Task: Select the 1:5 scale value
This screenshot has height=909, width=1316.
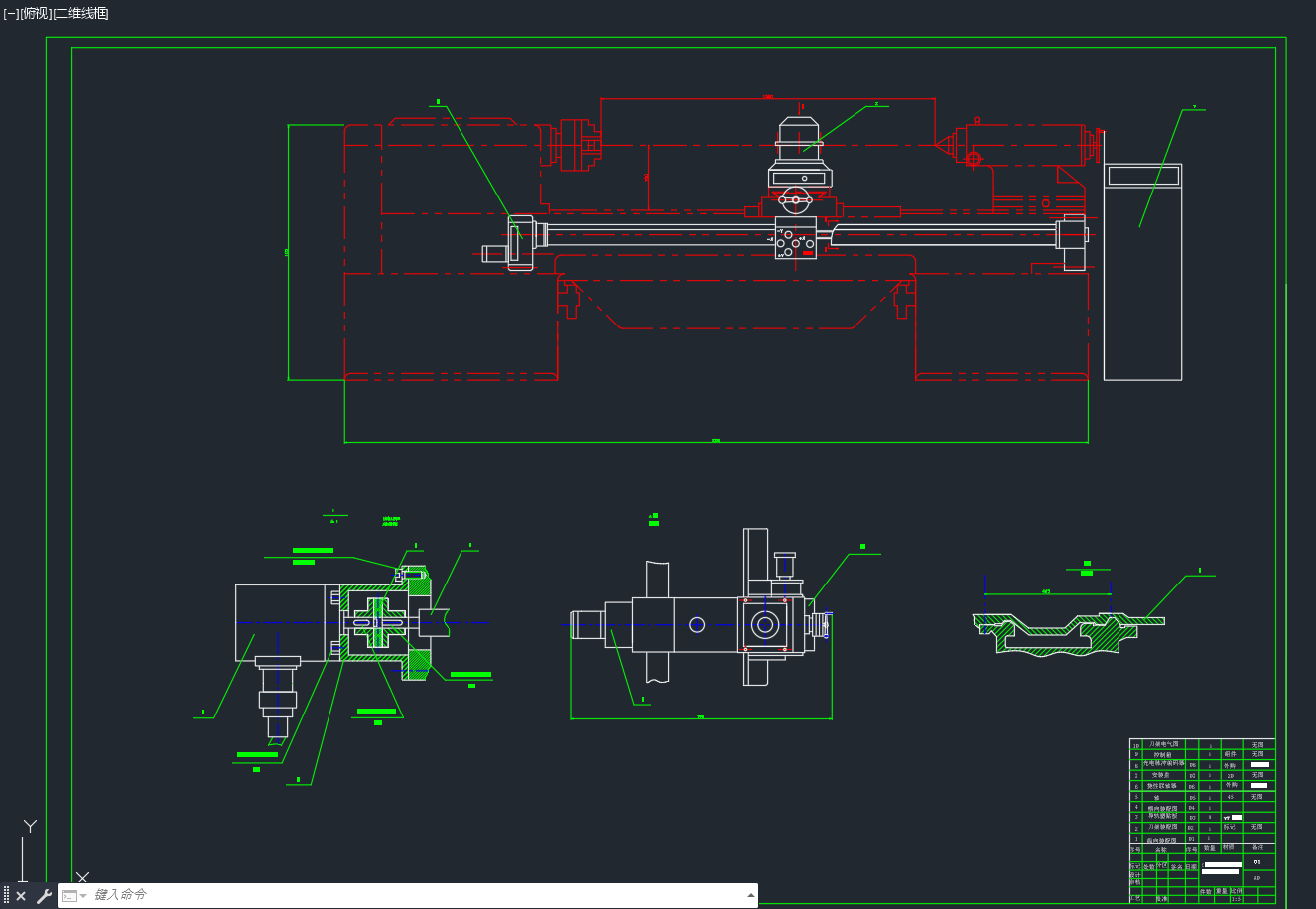Action: pos(1236,899)
